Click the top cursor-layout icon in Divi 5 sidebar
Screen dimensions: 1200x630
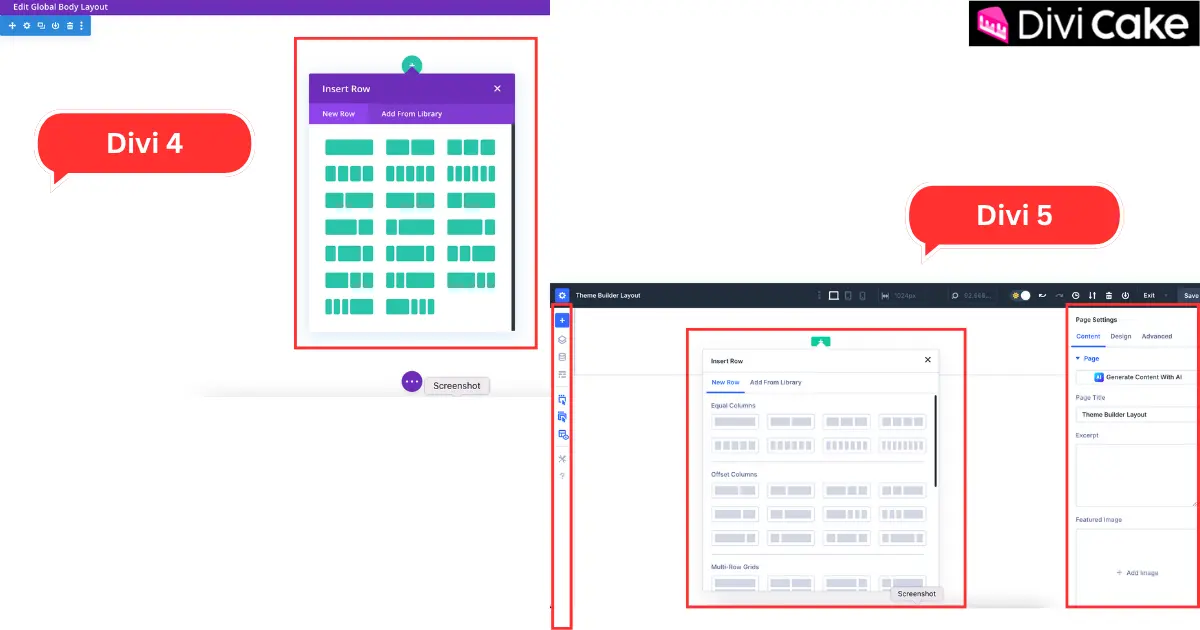[562, 400]
